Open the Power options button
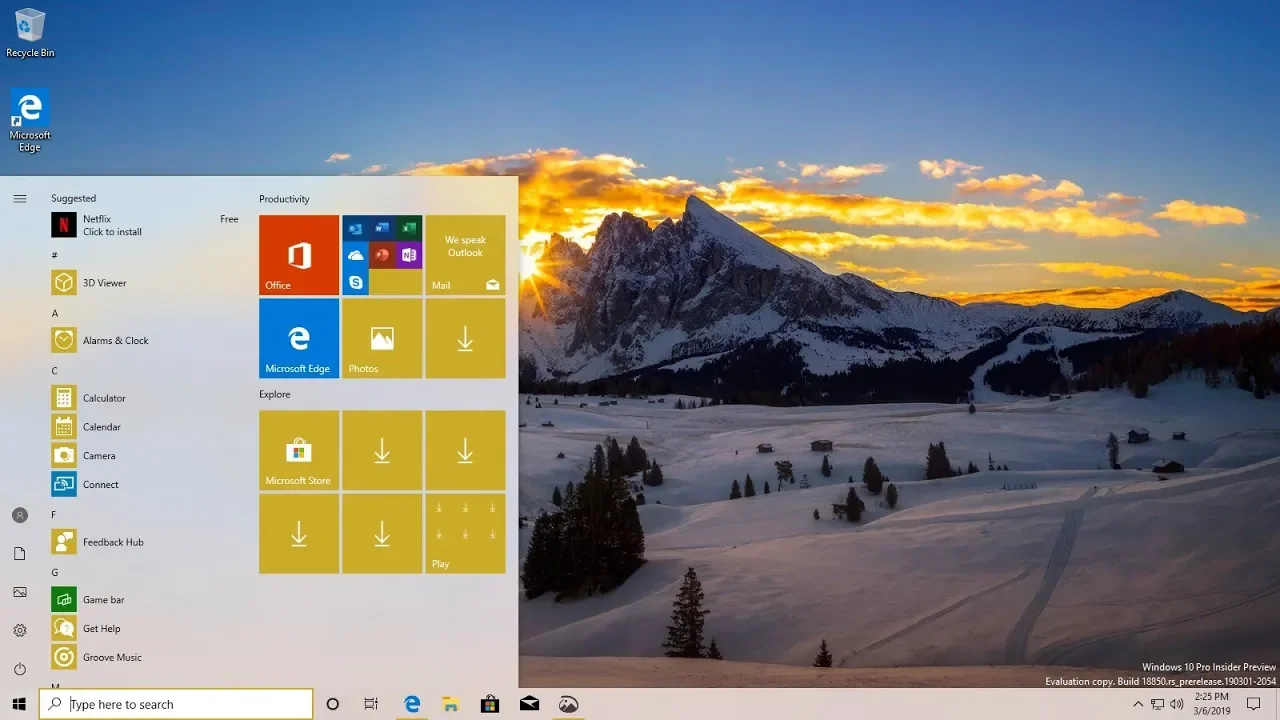1280x720 pixels. [20, 669]
